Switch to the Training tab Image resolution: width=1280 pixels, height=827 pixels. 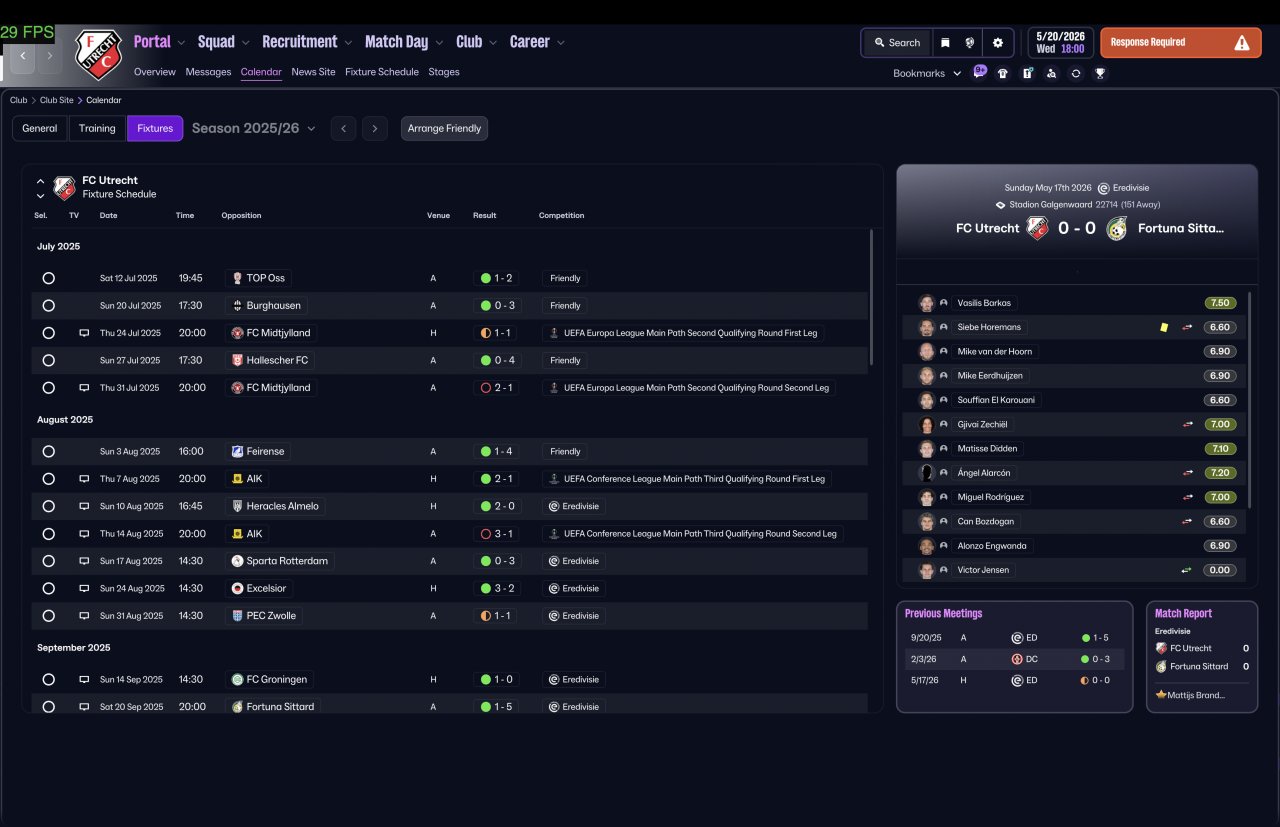point(97,128)
